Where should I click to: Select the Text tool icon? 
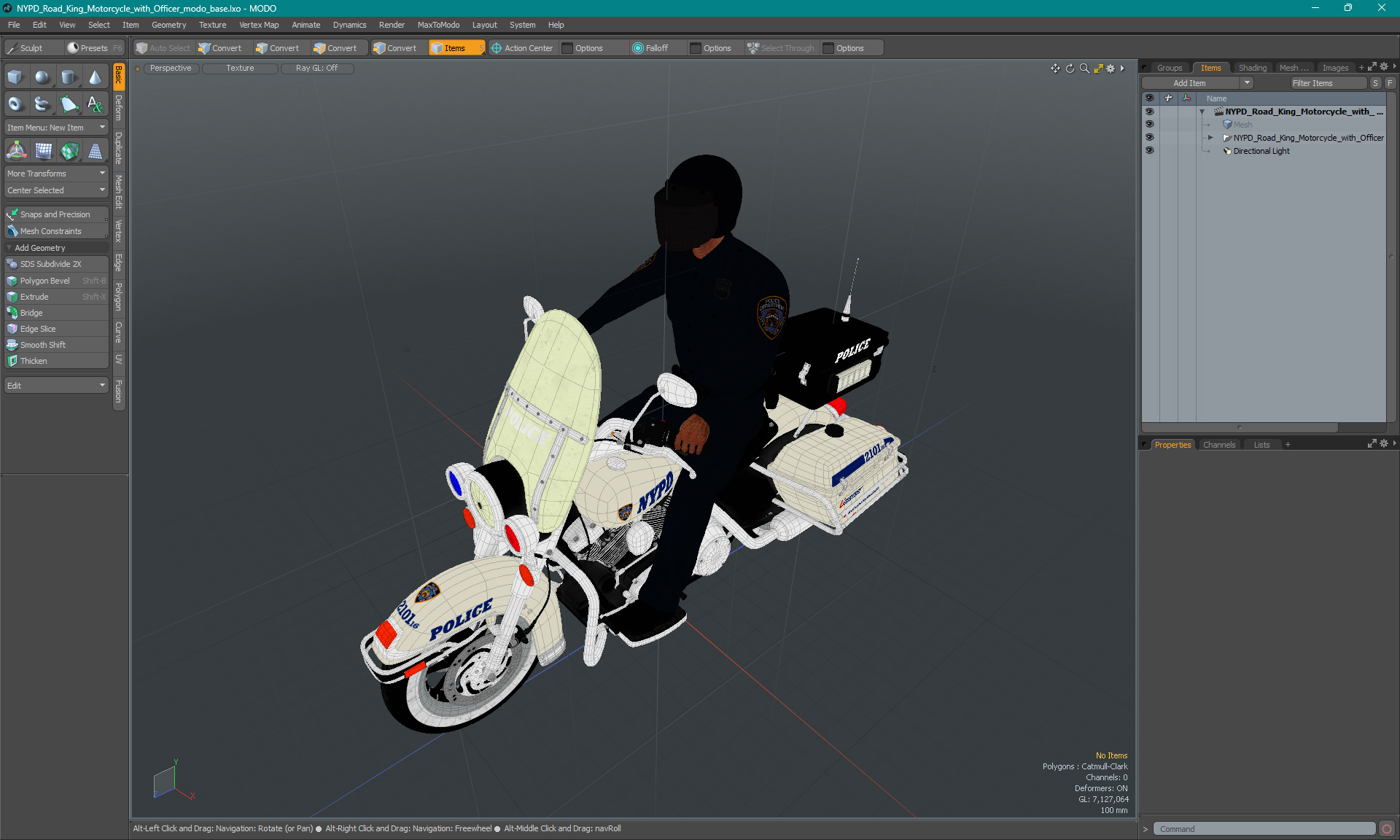95,104
